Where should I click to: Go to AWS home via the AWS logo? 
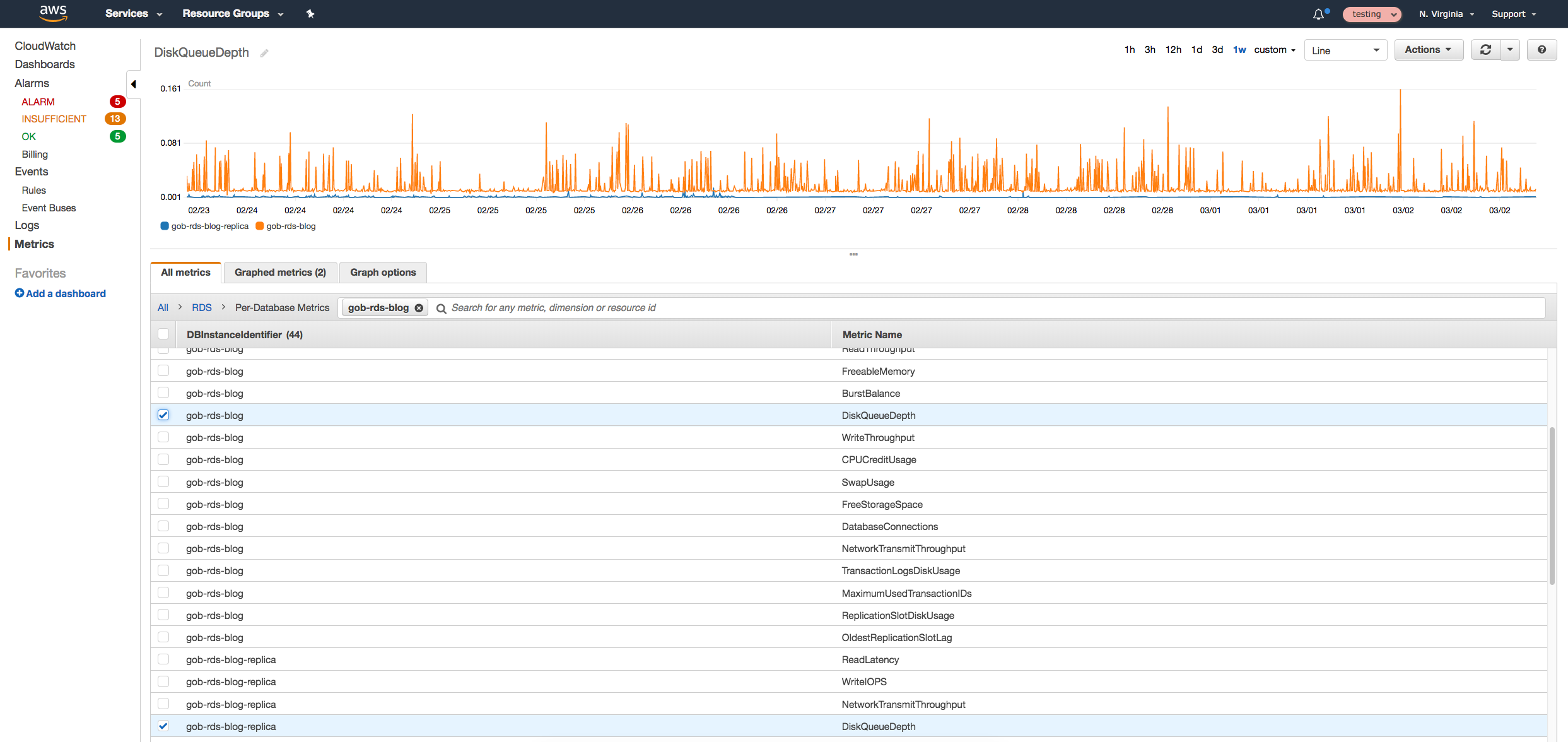tap(54, 13)
